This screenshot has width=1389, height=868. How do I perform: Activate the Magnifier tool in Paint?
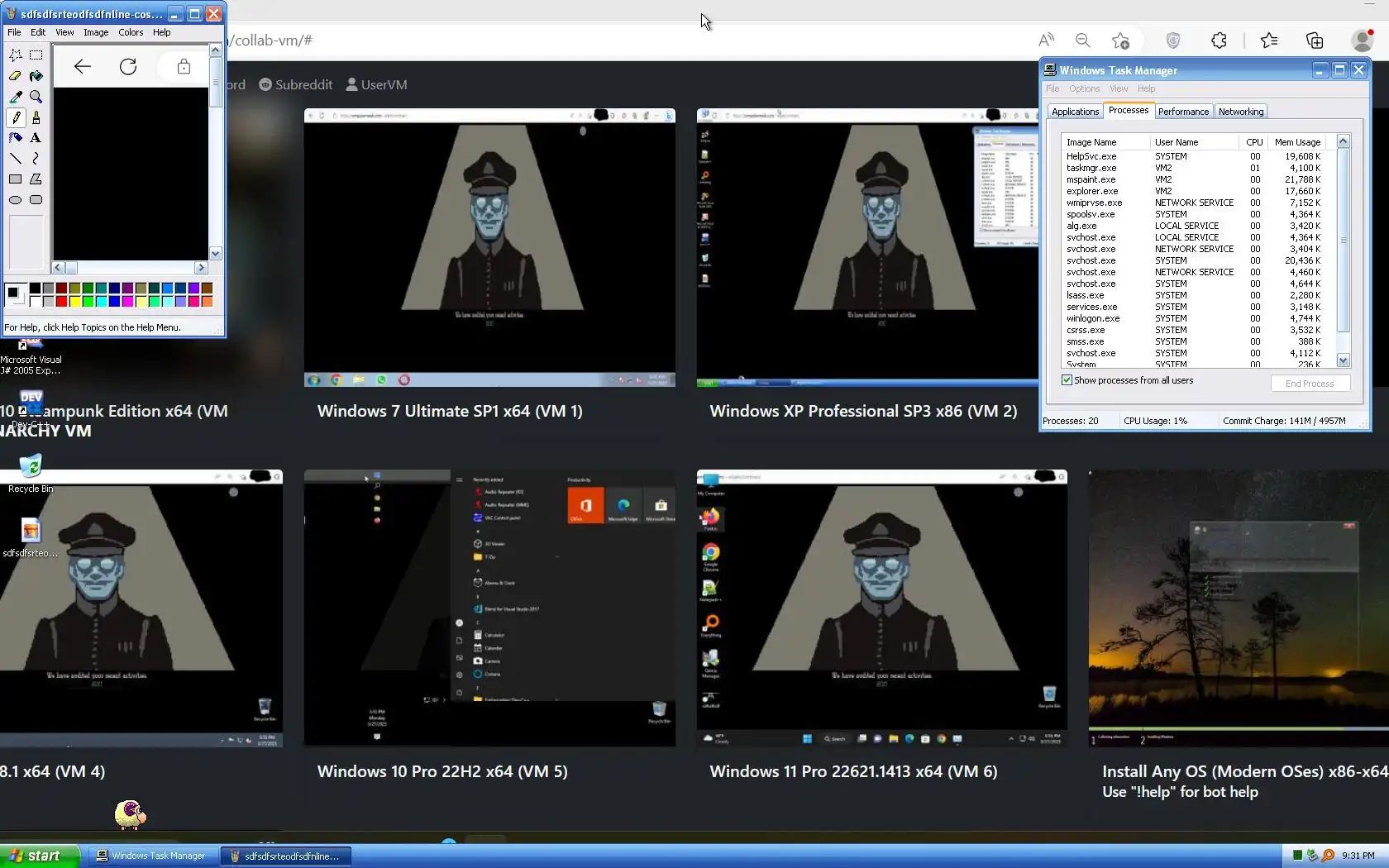click(x=36, y=97)
